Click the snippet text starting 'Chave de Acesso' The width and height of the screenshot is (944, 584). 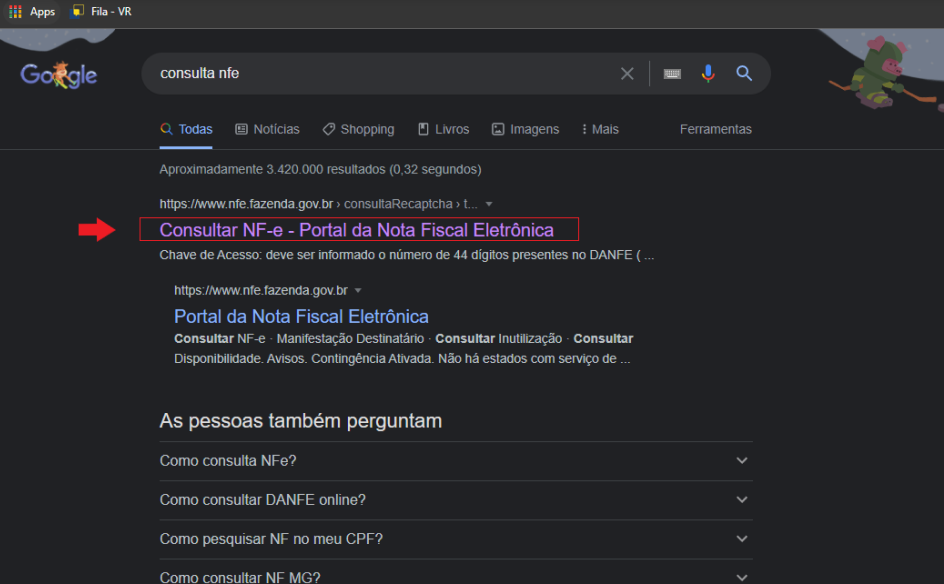point(406,255)
